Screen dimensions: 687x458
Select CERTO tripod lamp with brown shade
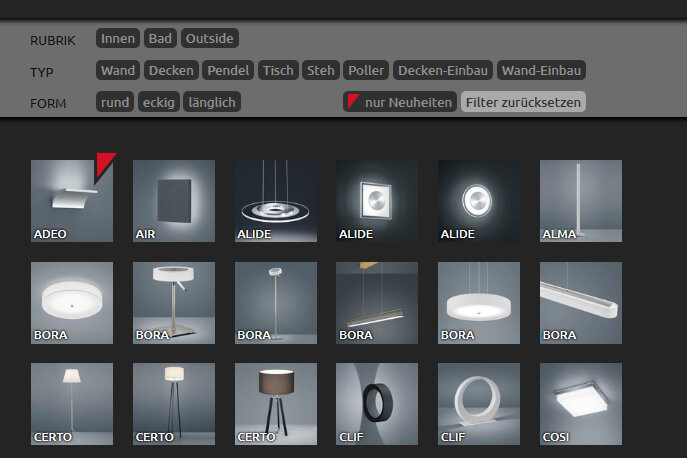[276, 404]
